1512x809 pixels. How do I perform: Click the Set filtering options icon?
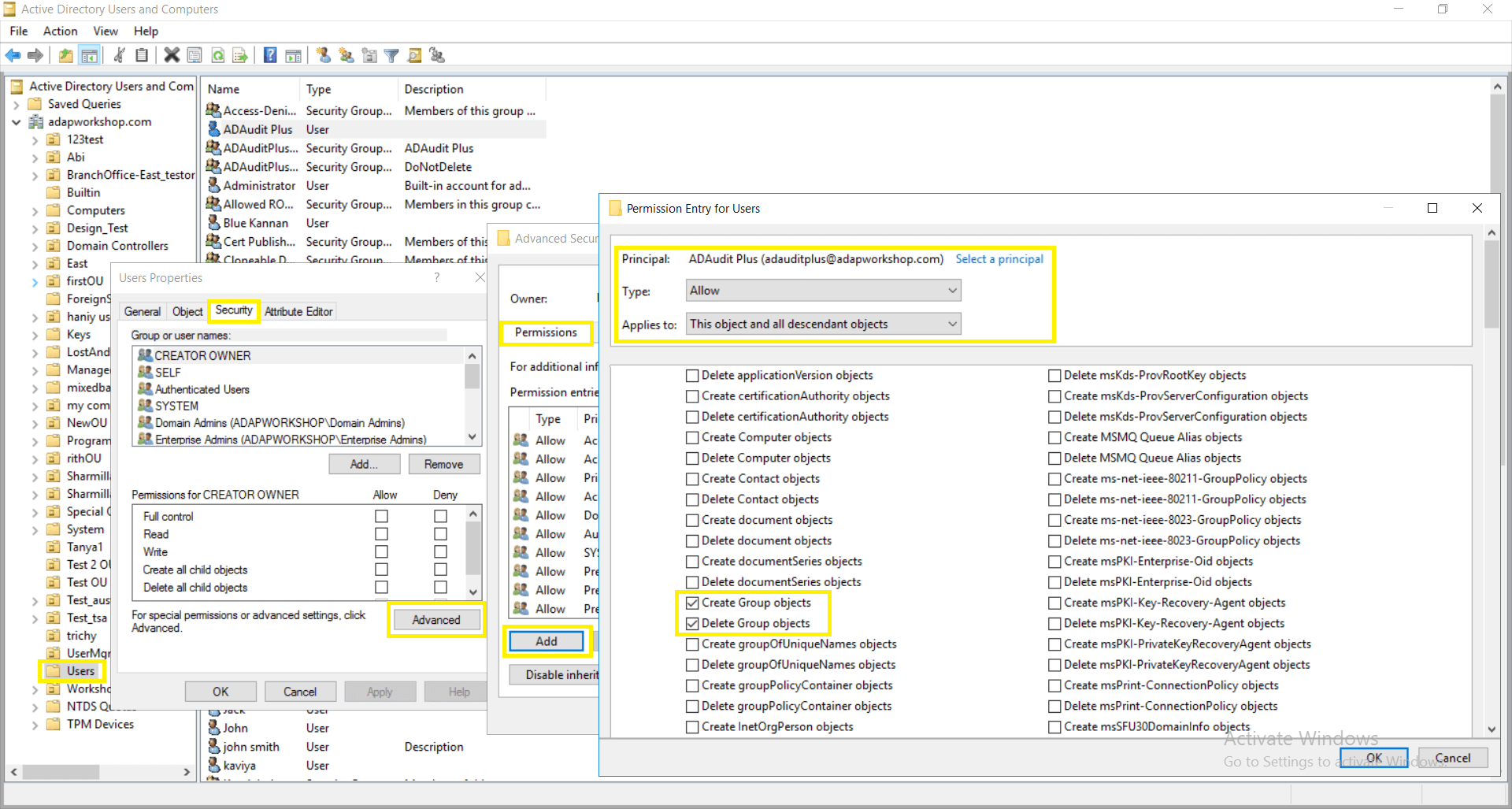pyautogui.click(x=392, y=55)
